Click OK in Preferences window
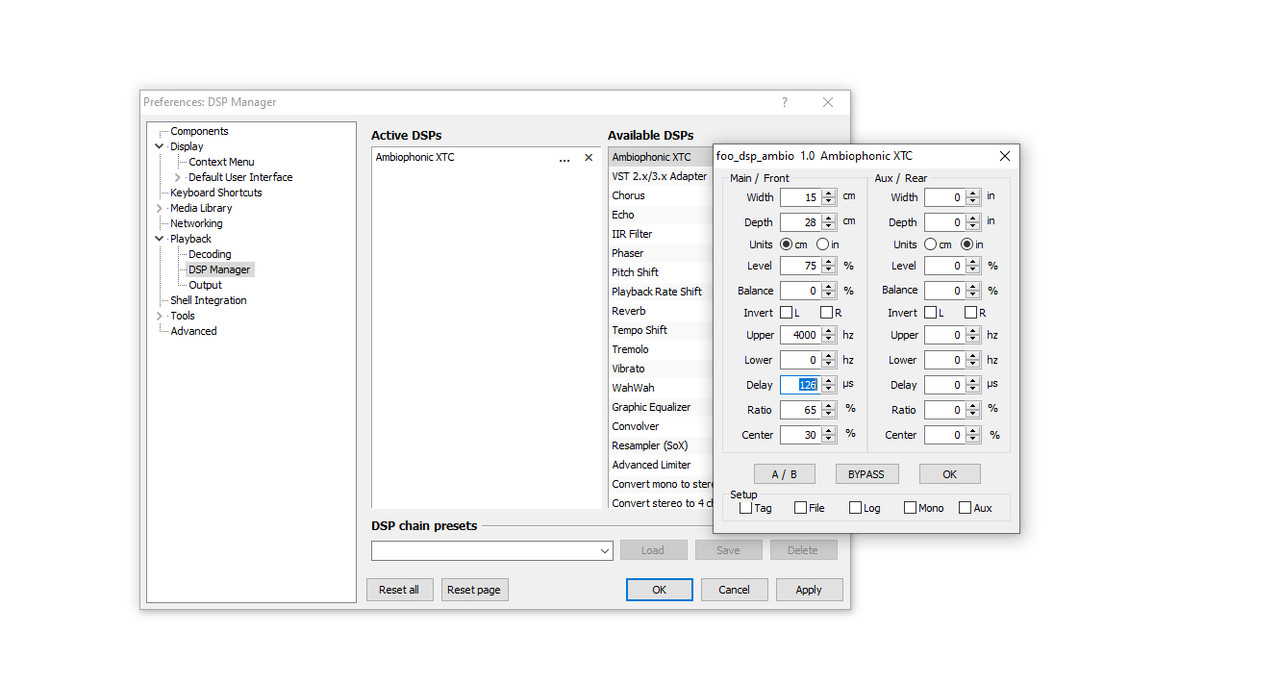1280x688 pixels. [659, 590]
